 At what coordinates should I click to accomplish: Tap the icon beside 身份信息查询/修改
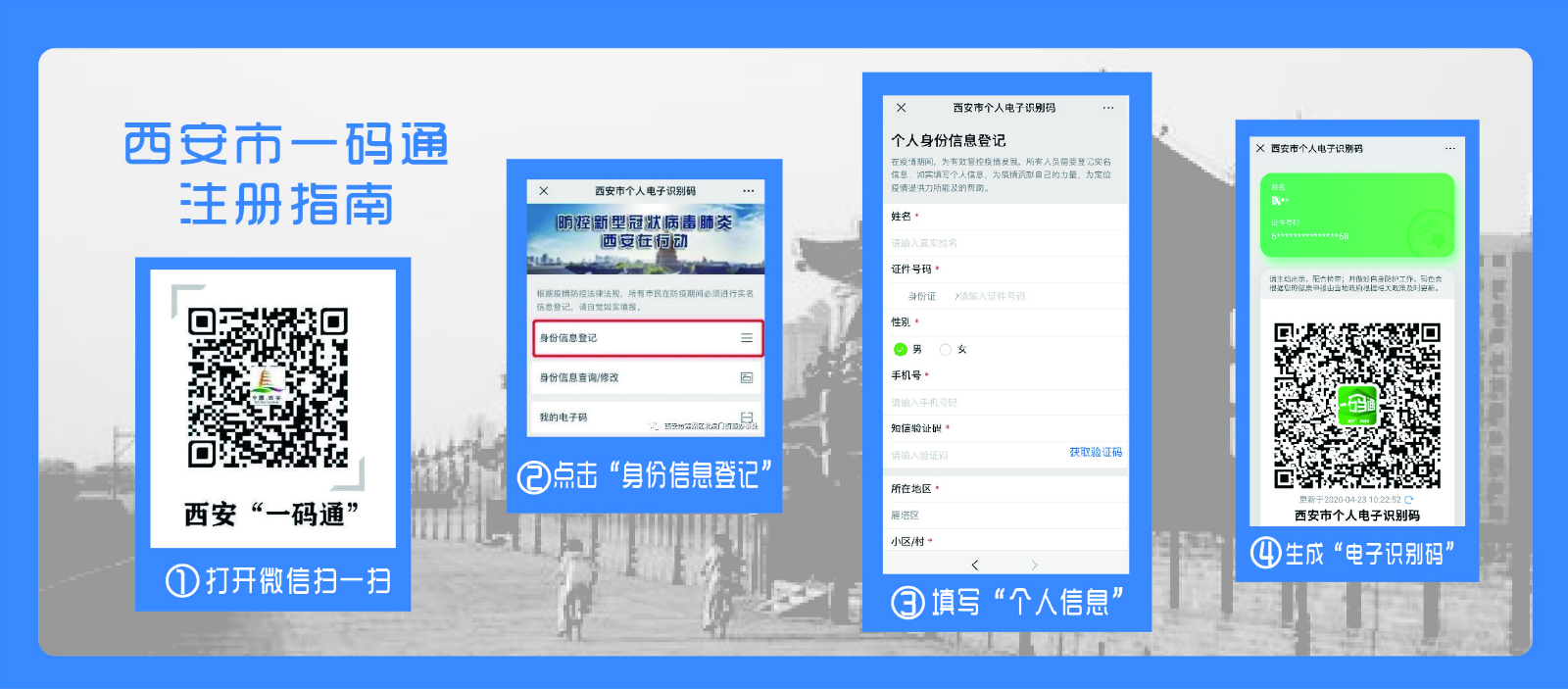click(747, 377)
